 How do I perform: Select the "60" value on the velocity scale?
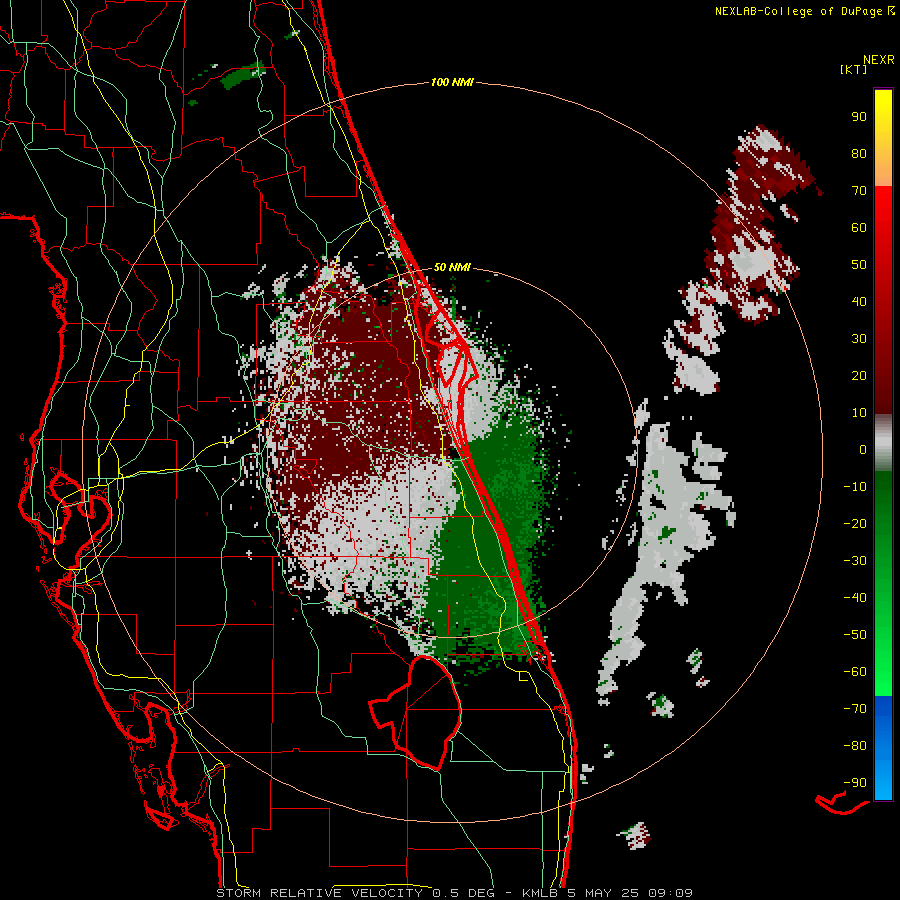point(859,228)
